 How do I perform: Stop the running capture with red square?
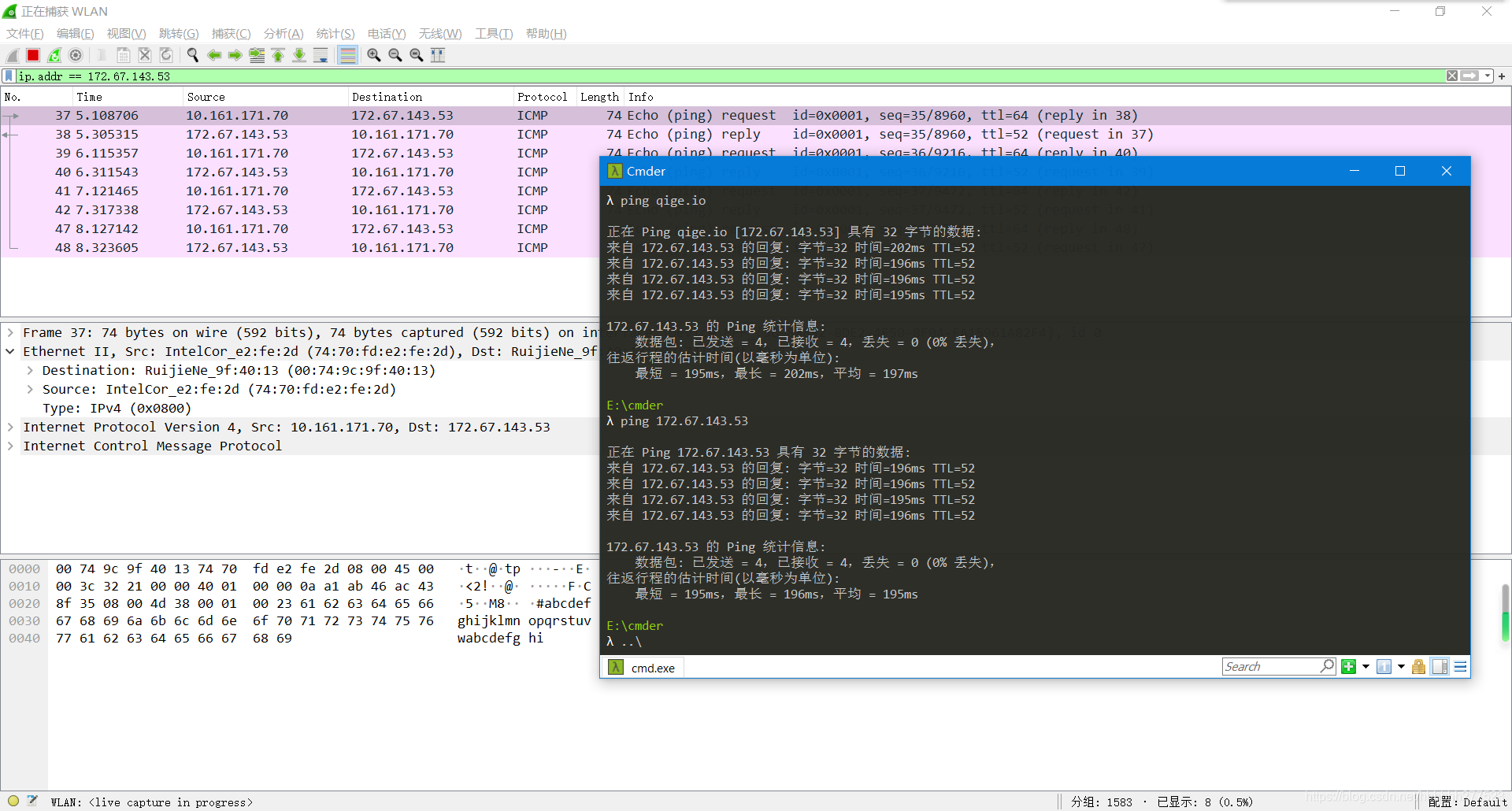[x=33, y=55]
